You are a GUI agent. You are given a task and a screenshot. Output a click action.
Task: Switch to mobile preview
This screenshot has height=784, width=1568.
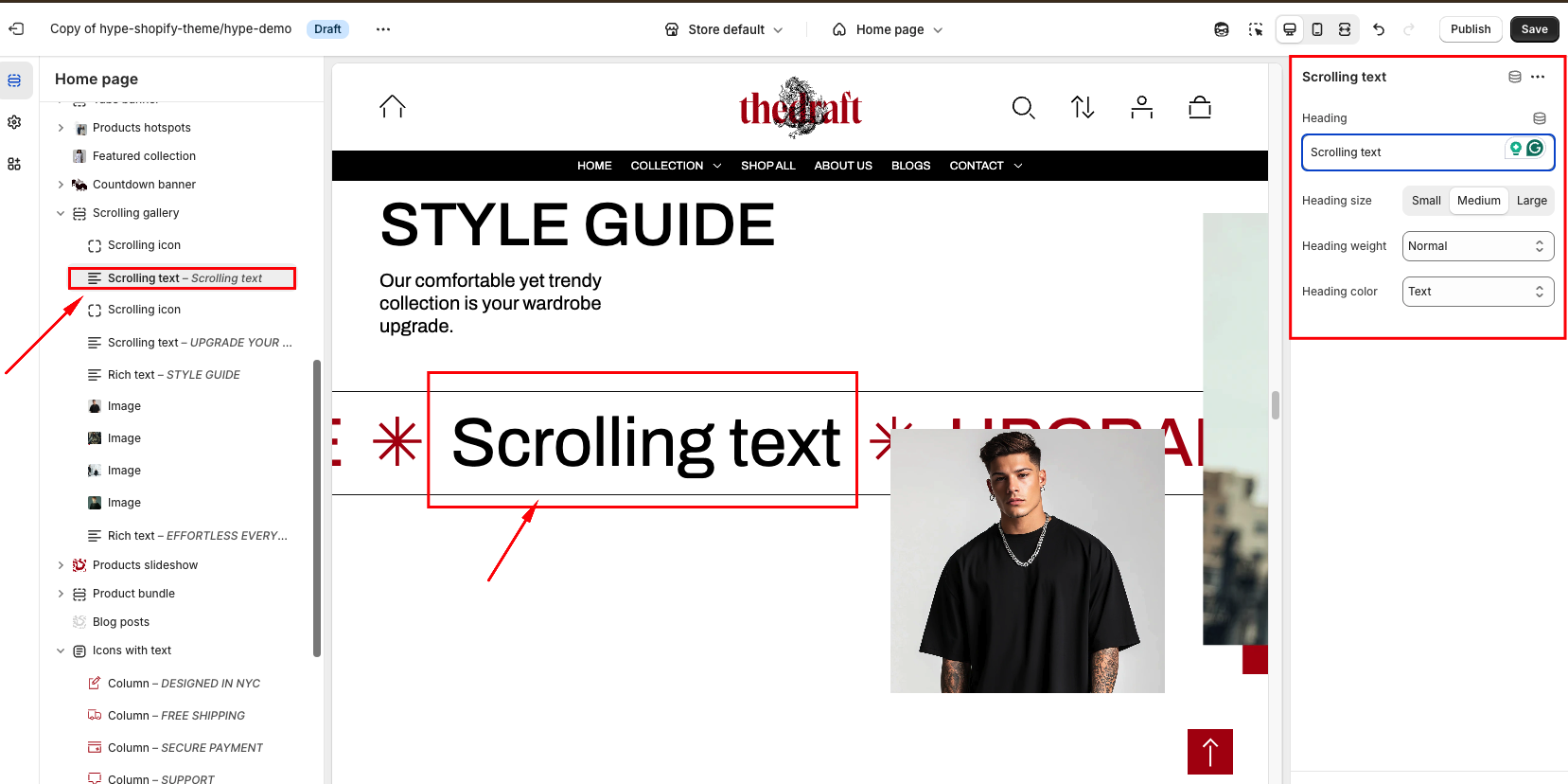[1317, 29]
